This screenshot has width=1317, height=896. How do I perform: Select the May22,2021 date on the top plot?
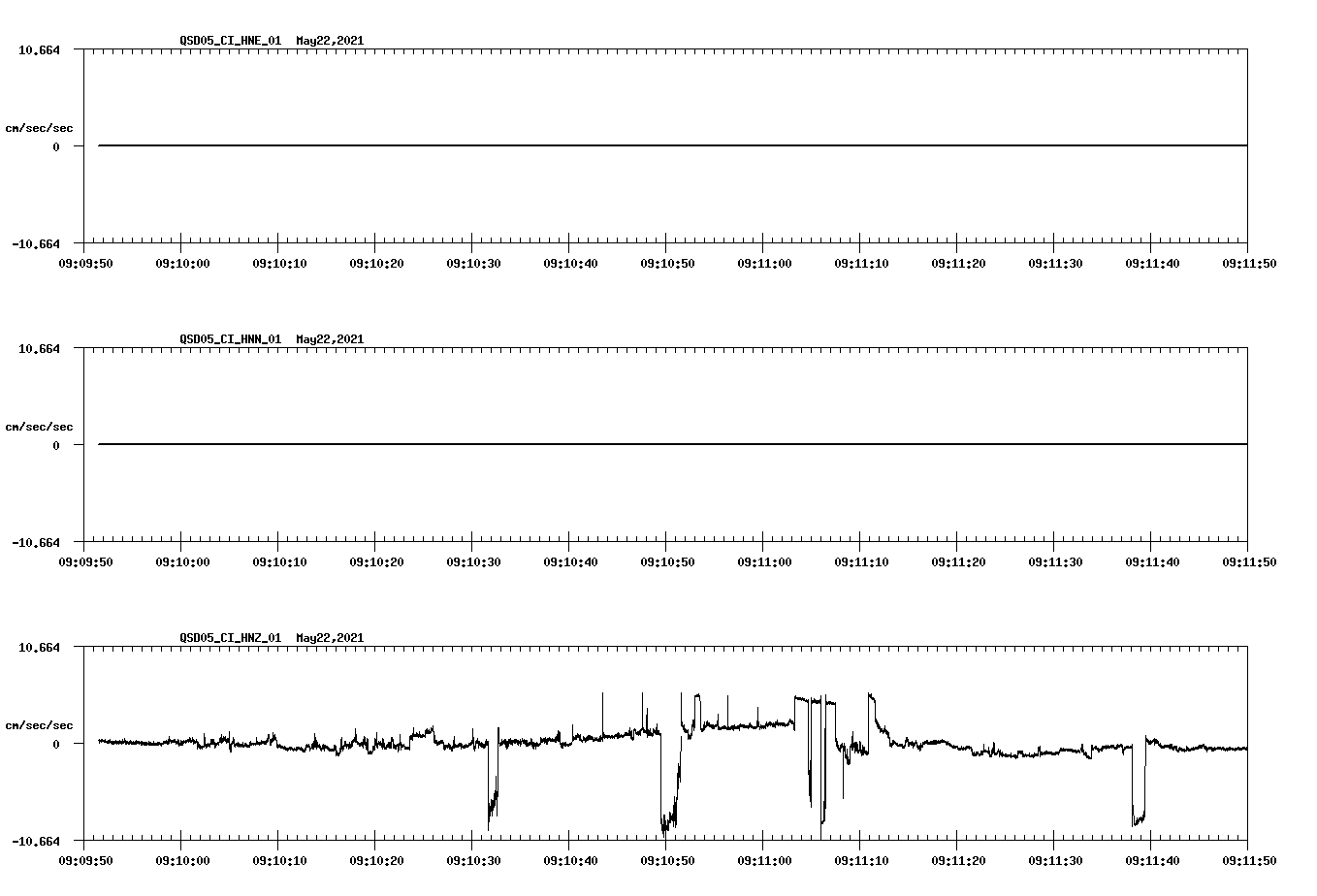click(330, 41)
